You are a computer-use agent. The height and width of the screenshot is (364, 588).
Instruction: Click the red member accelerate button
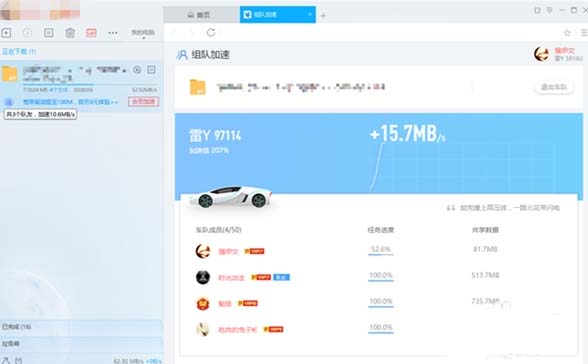[x=144, y=102]
